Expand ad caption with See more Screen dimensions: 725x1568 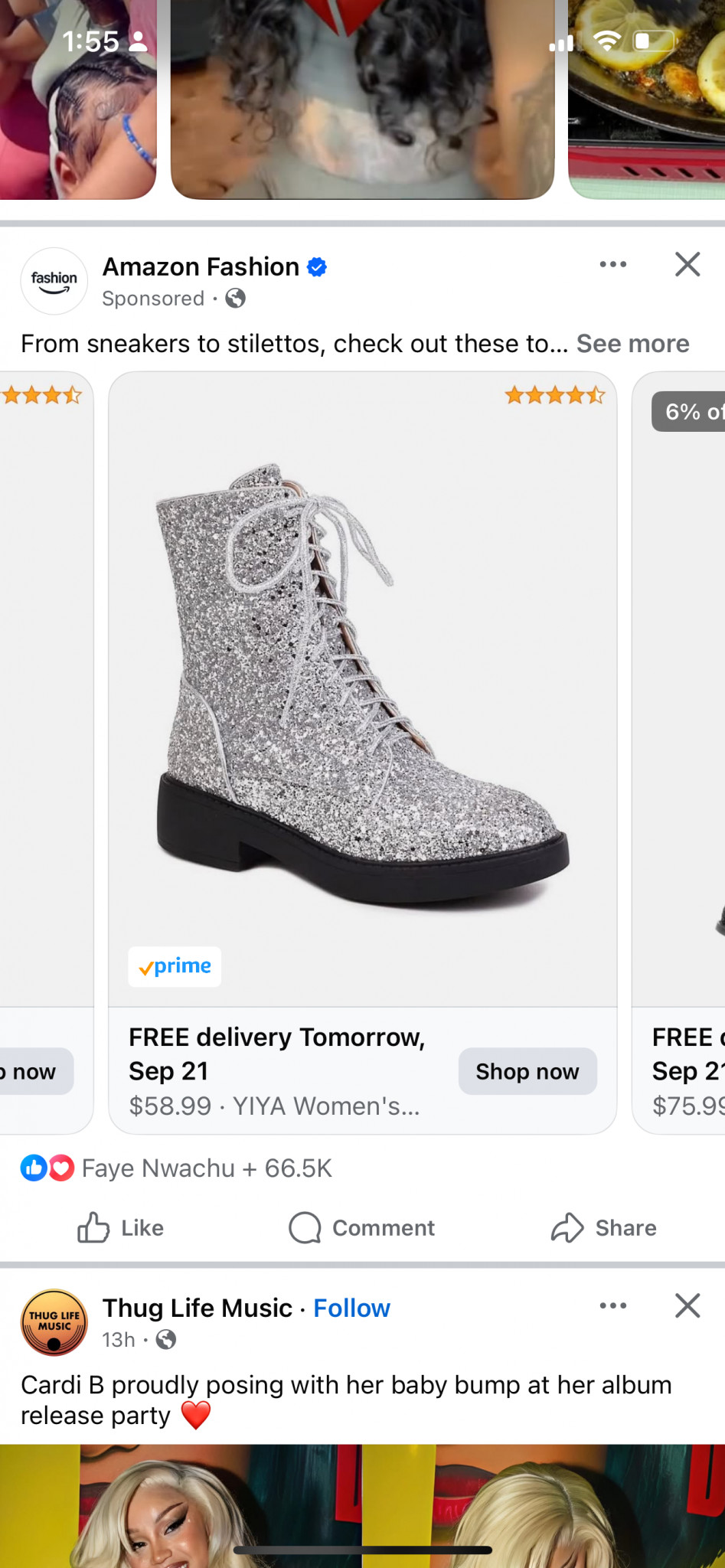click(x=632, y=344)
